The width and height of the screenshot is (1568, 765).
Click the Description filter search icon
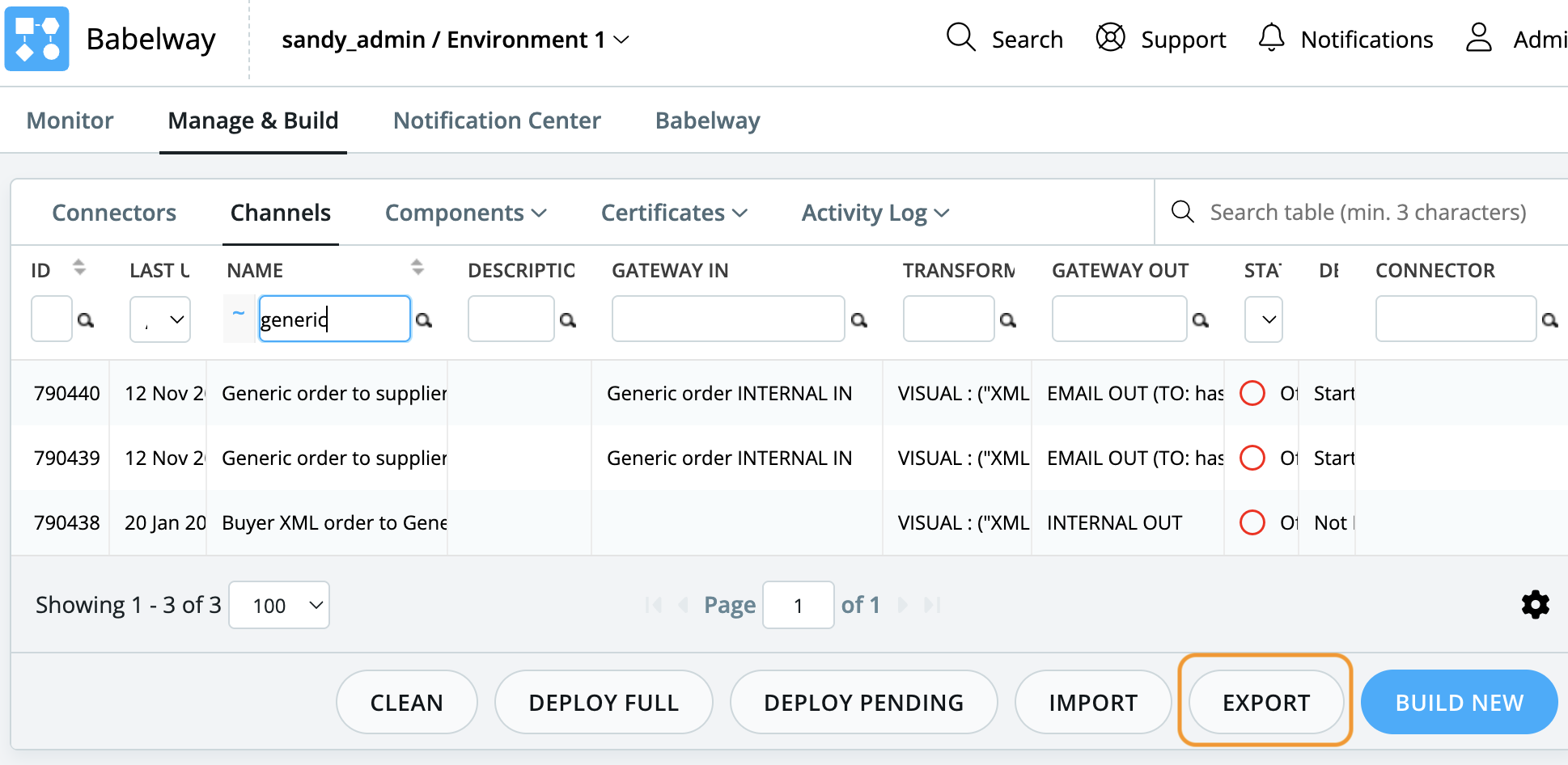[x=568, y=320]
